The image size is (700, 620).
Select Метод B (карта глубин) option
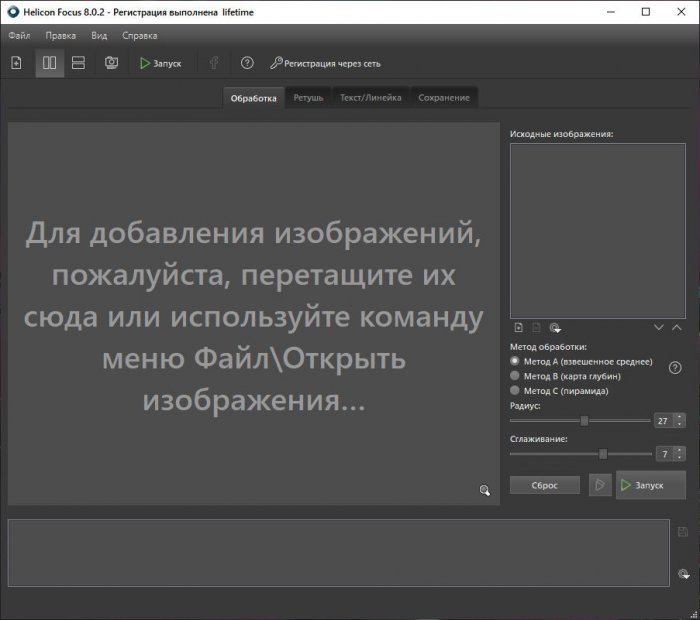[x=516, y=376]
